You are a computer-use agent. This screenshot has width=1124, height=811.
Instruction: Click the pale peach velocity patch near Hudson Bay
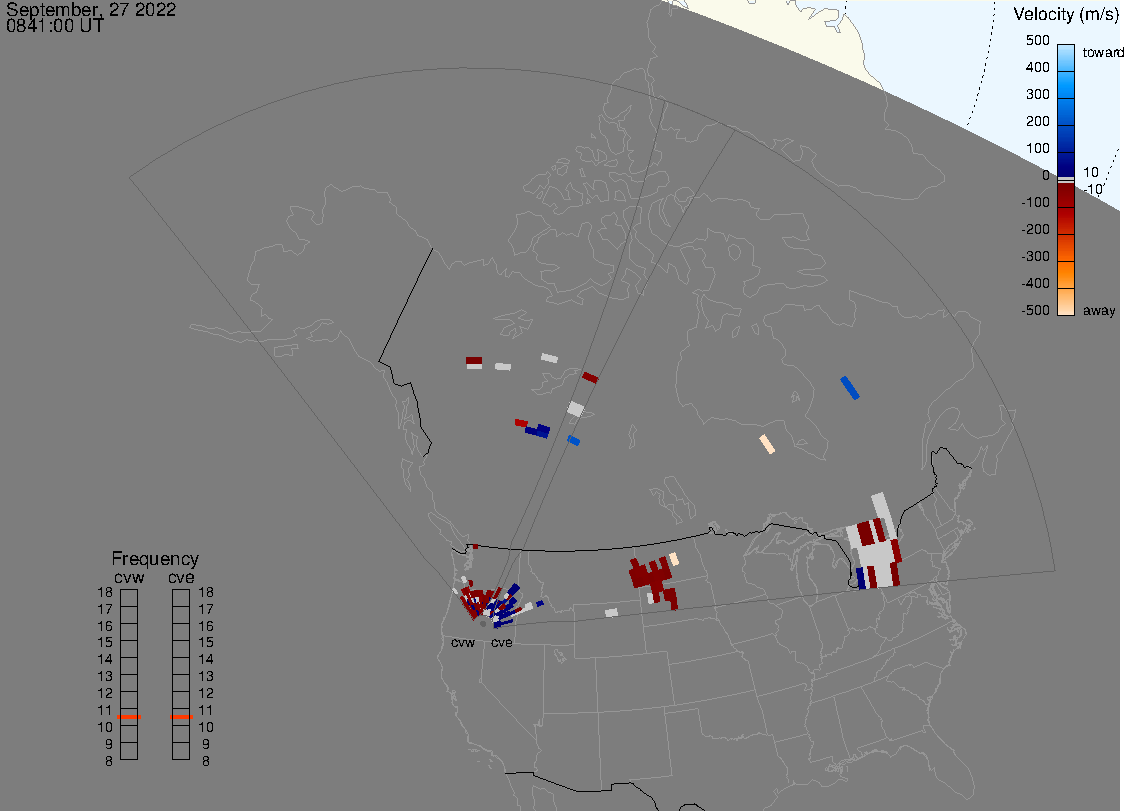click(767, 444)
